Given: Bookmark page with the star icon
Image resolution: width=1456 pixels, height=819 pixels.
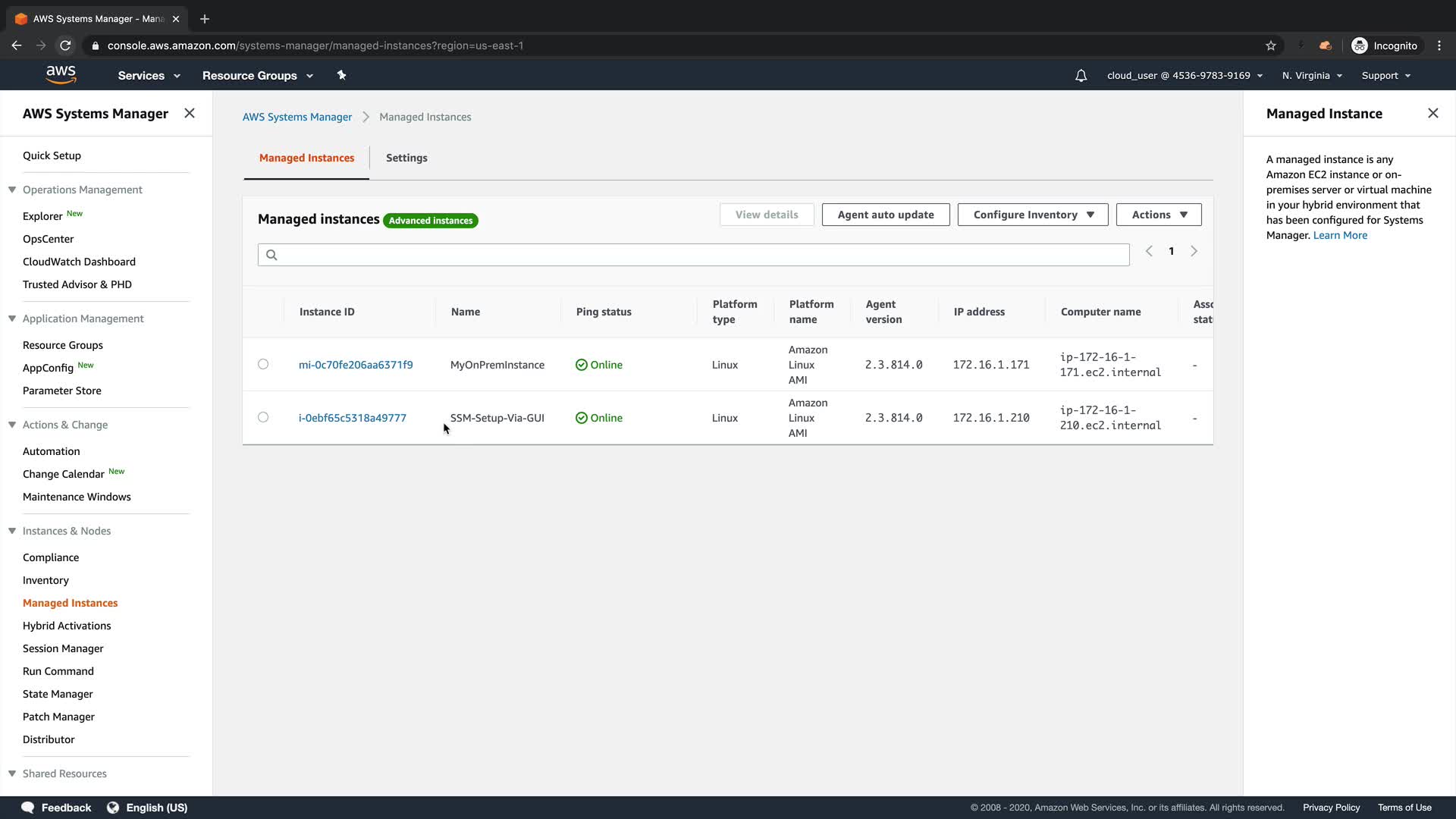Looking at the screenshot, I should click(1271, 45).
